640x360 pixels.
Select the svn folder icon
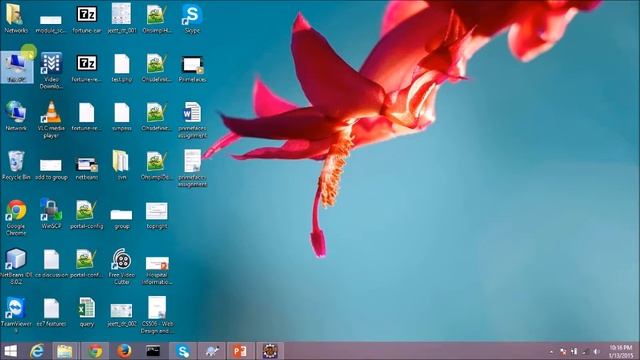[x=122, y=165]
